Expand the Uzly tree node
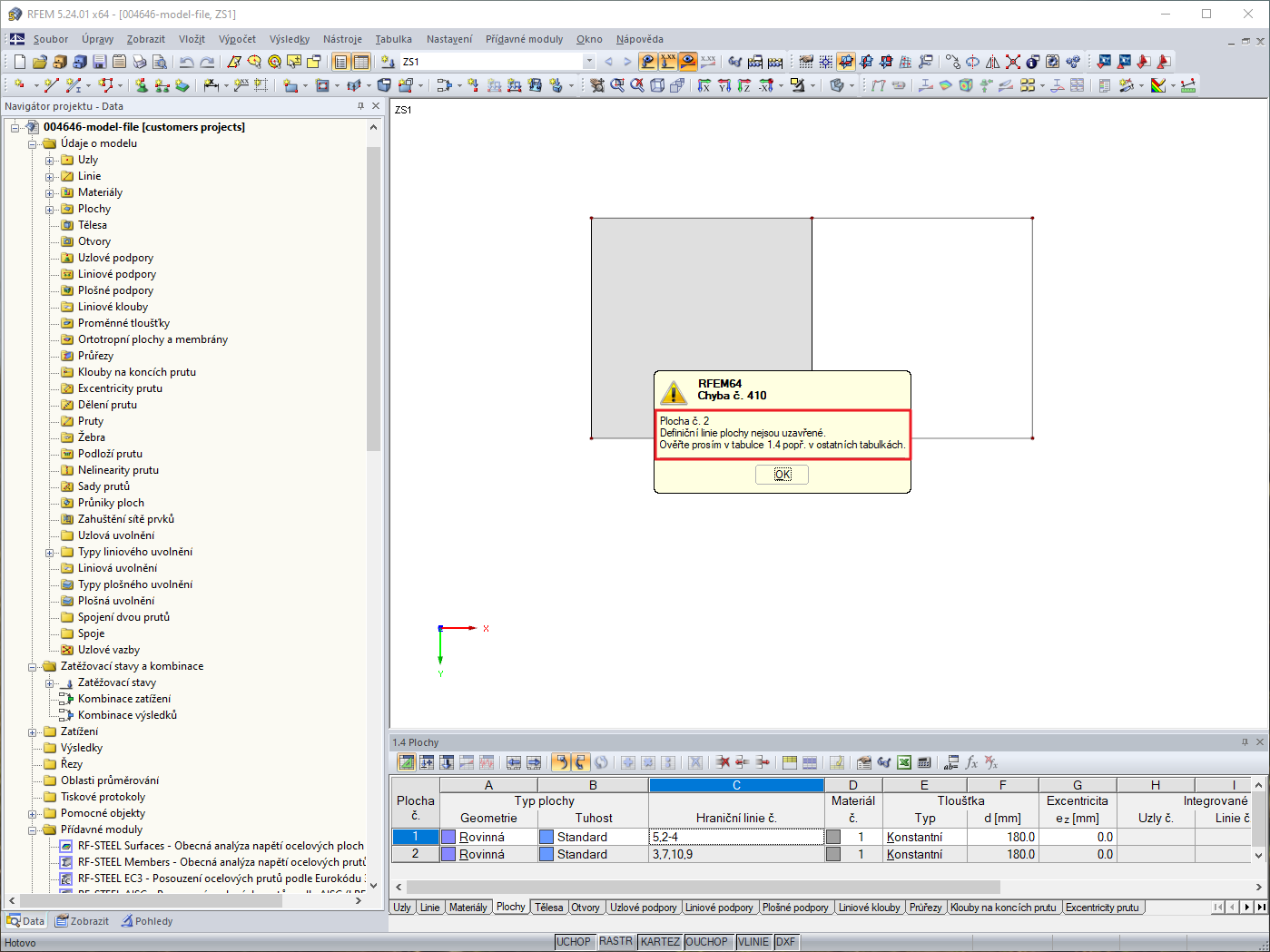Image resolution: width=1270 pixels, height=952 pixels. pos(50,160)
